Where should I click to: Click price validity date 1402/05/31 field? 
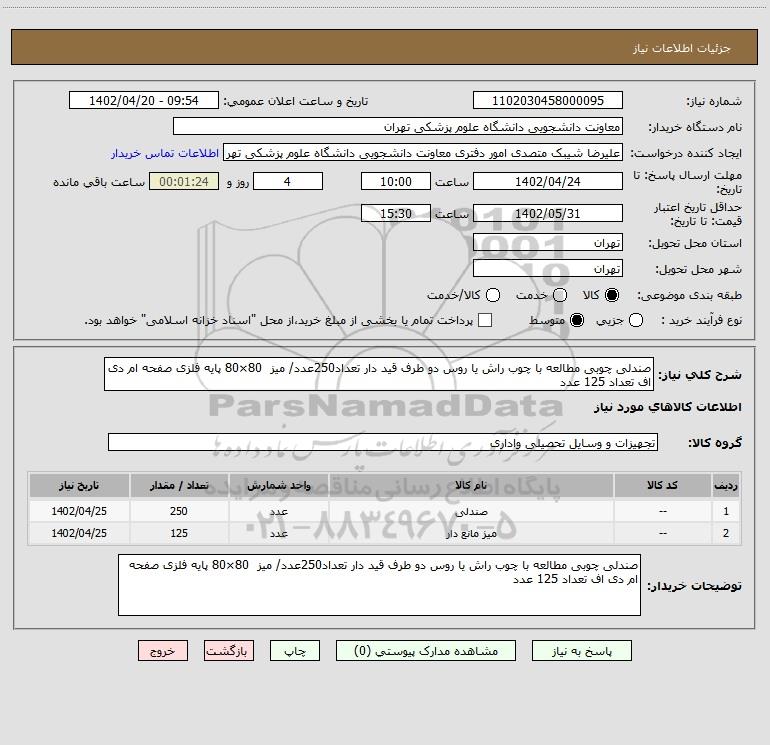point(548,213)
